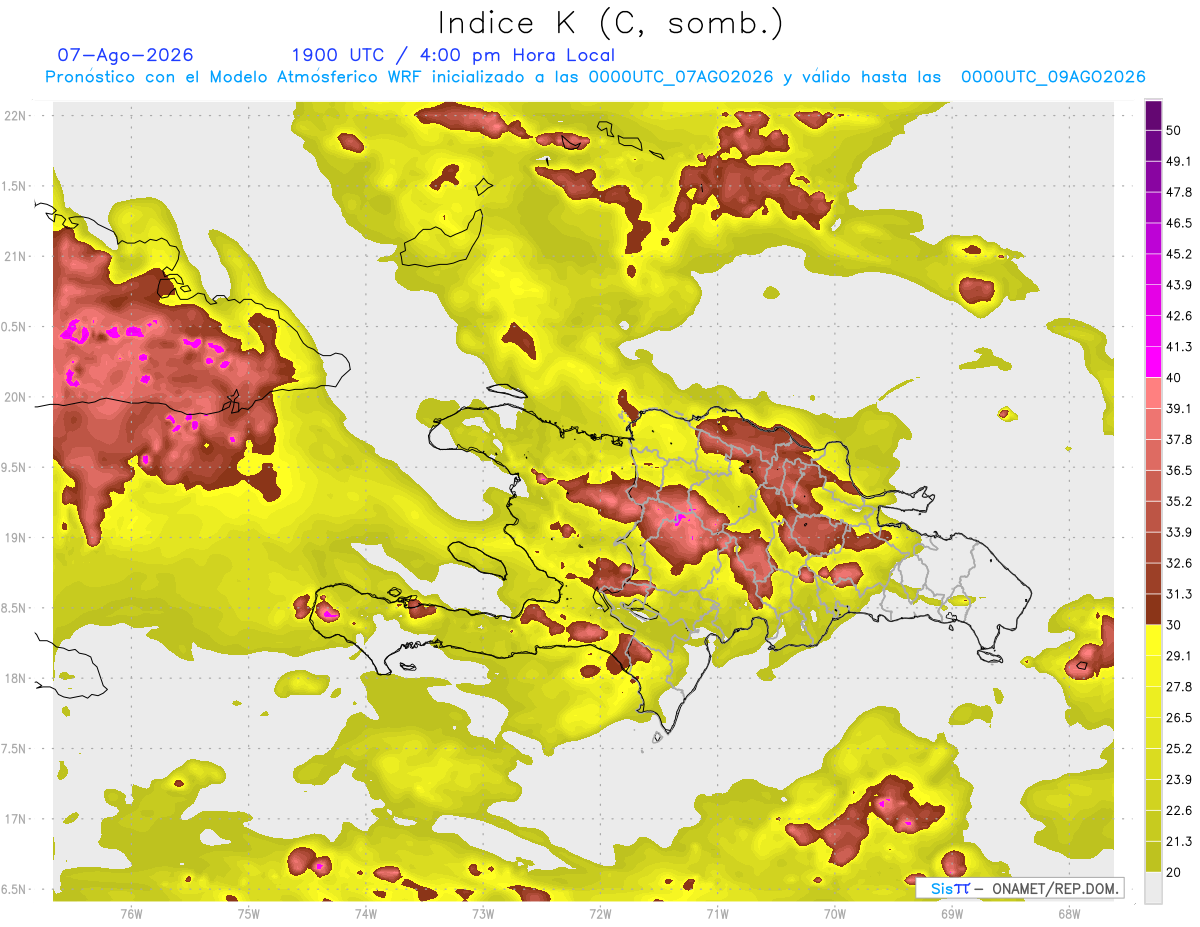Click the colorbar value 46.5

pos(1179,223)
